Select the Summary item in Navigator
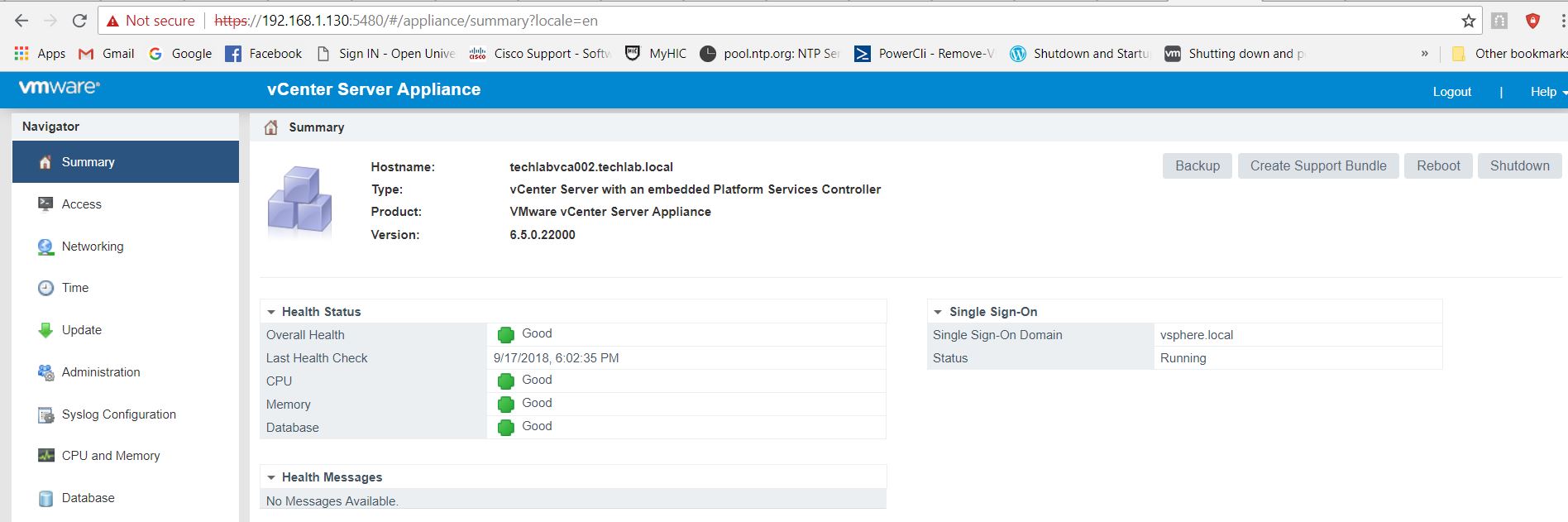 tap(126, 162)
